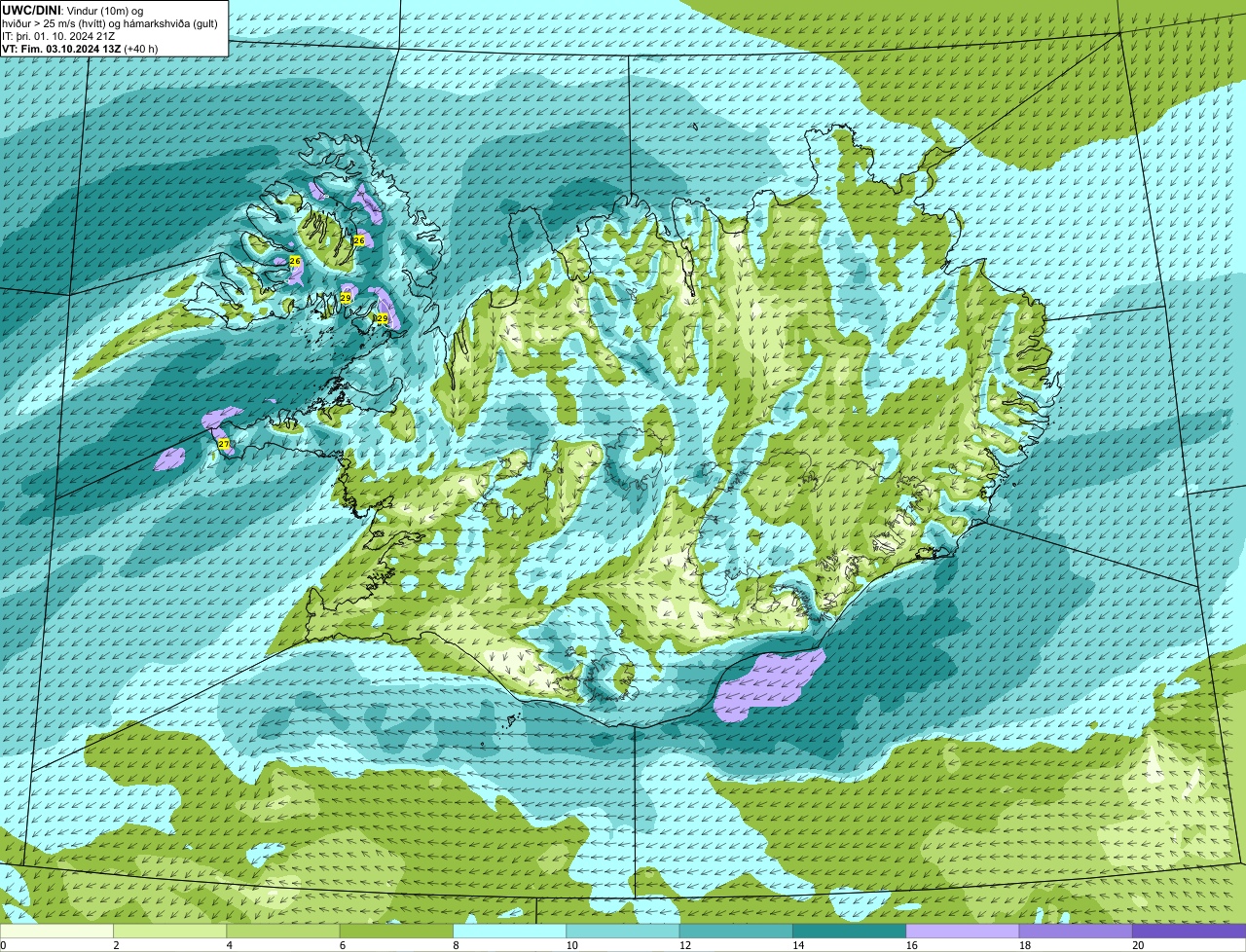This screenshot has height=952, width=1246.
Task: Select the 14–16 m/s dark teal legend swatch
Action: (x=850, y=932)
